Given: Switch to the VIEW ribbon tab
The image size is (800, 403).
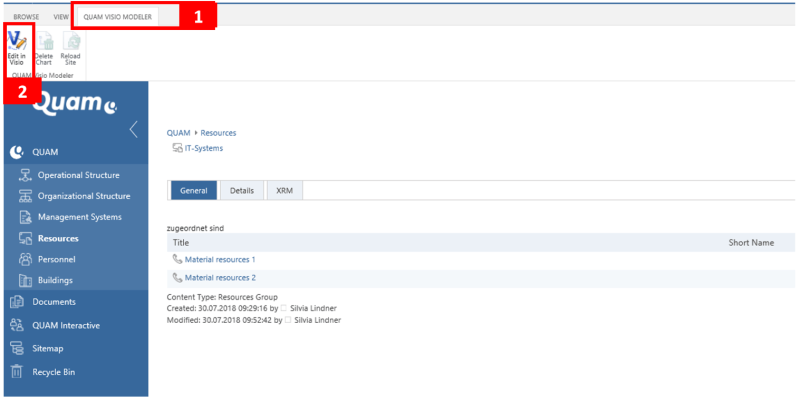Looking at the screenshot, I should click(61, 17).
